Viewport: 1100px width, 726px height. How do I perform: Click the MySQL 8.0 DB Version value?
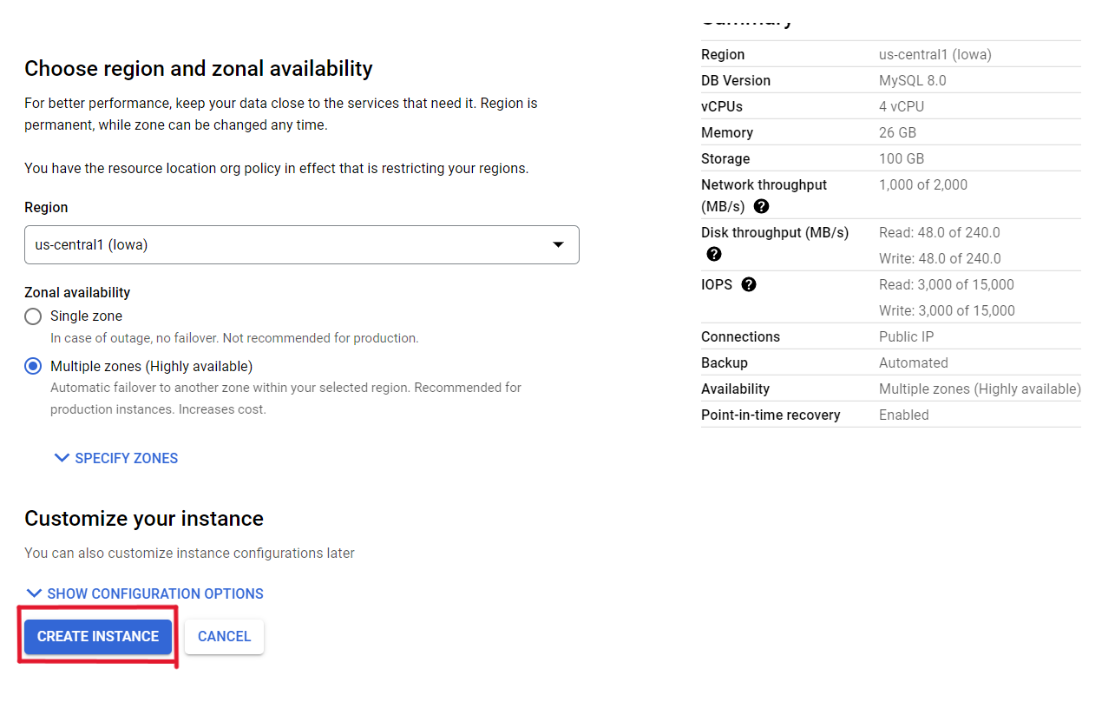[912, 81]
